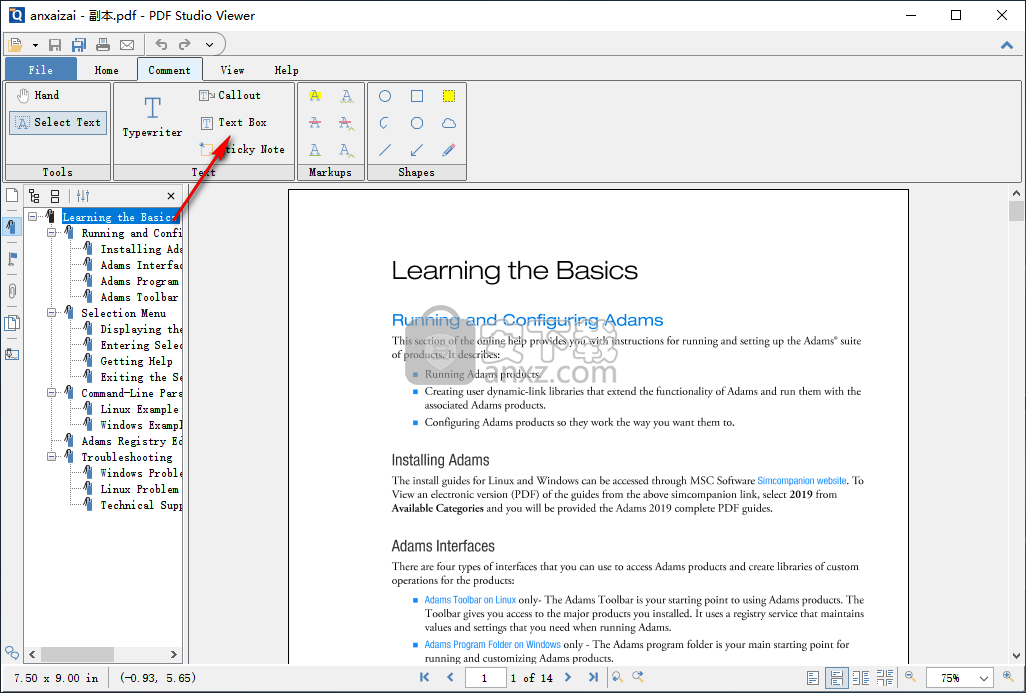Undo the last action

click(x=161, y=44)
